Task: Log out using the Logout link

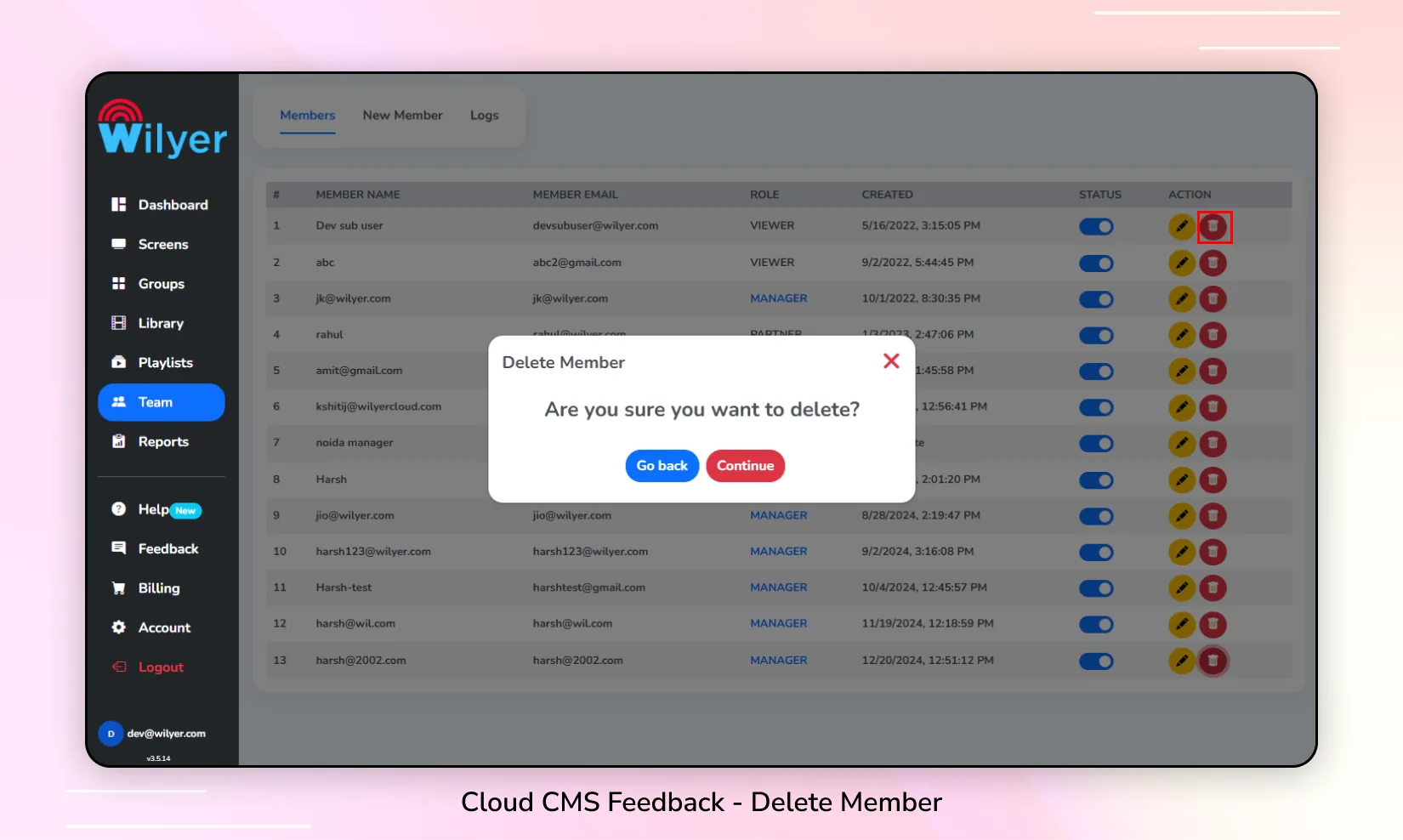Action: pos(162,667)
